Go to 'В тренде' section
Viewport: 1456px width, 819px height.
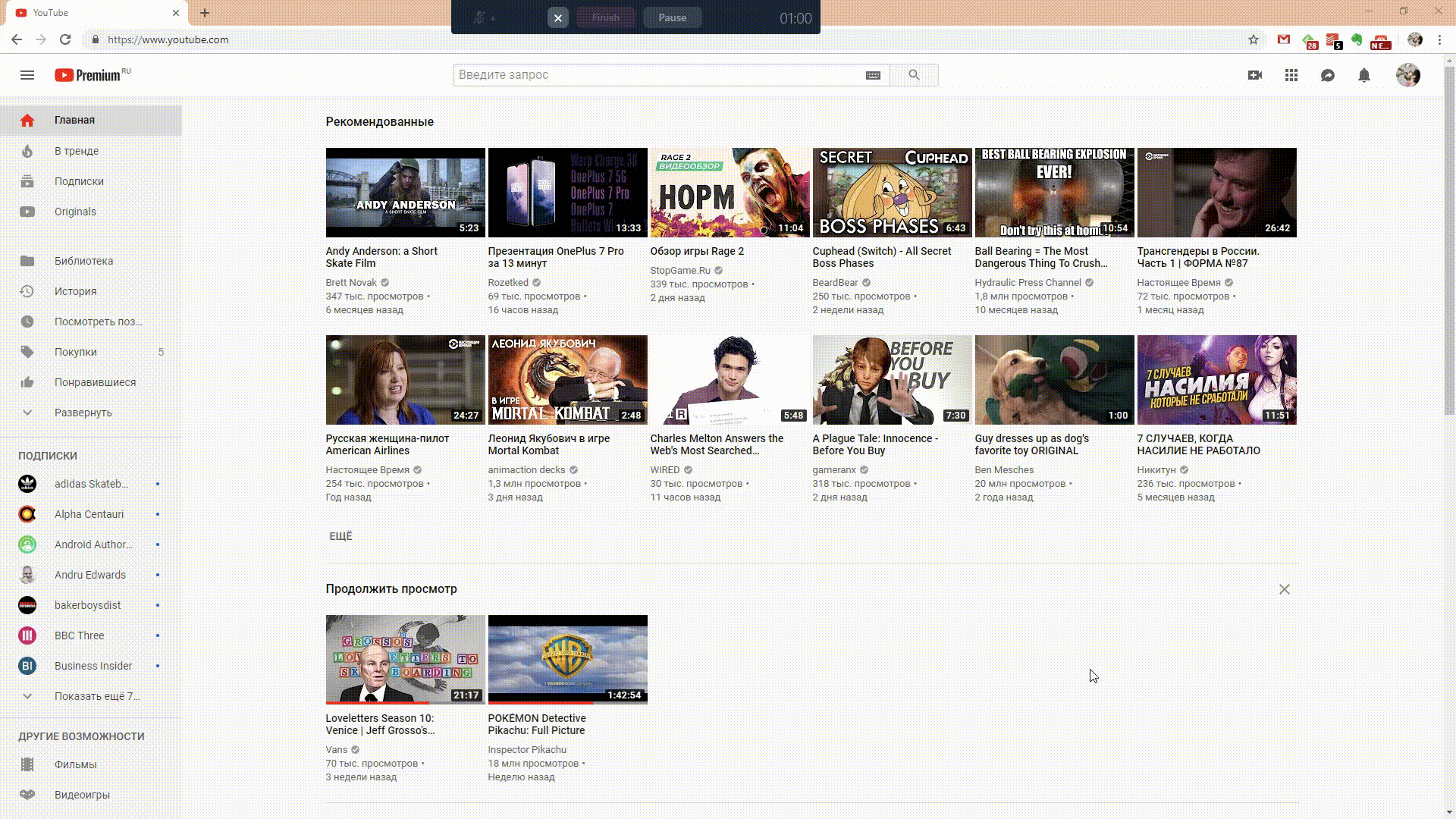[77, 151]
